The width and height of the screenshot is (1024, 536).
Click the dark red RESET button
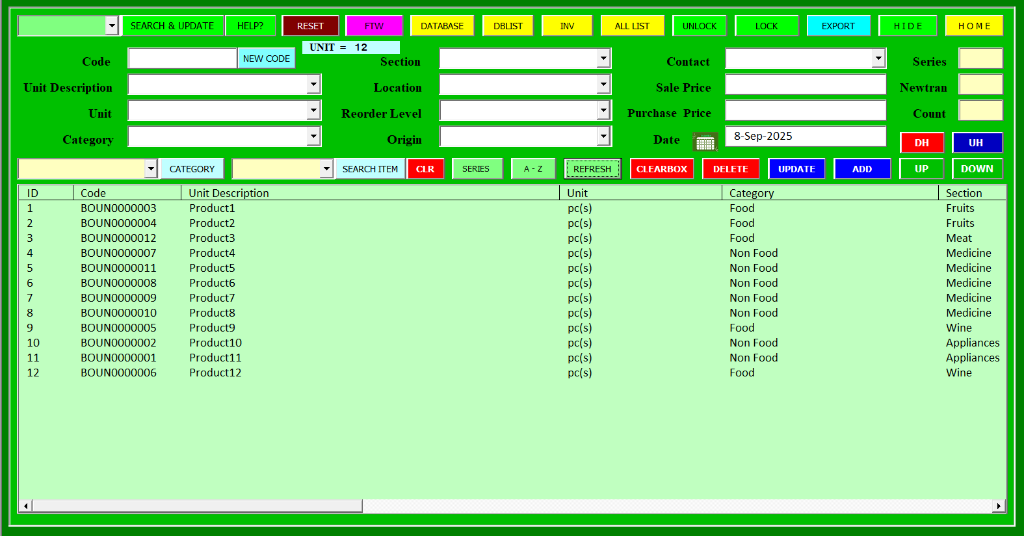pyautogui.click(x=310, y=26)
